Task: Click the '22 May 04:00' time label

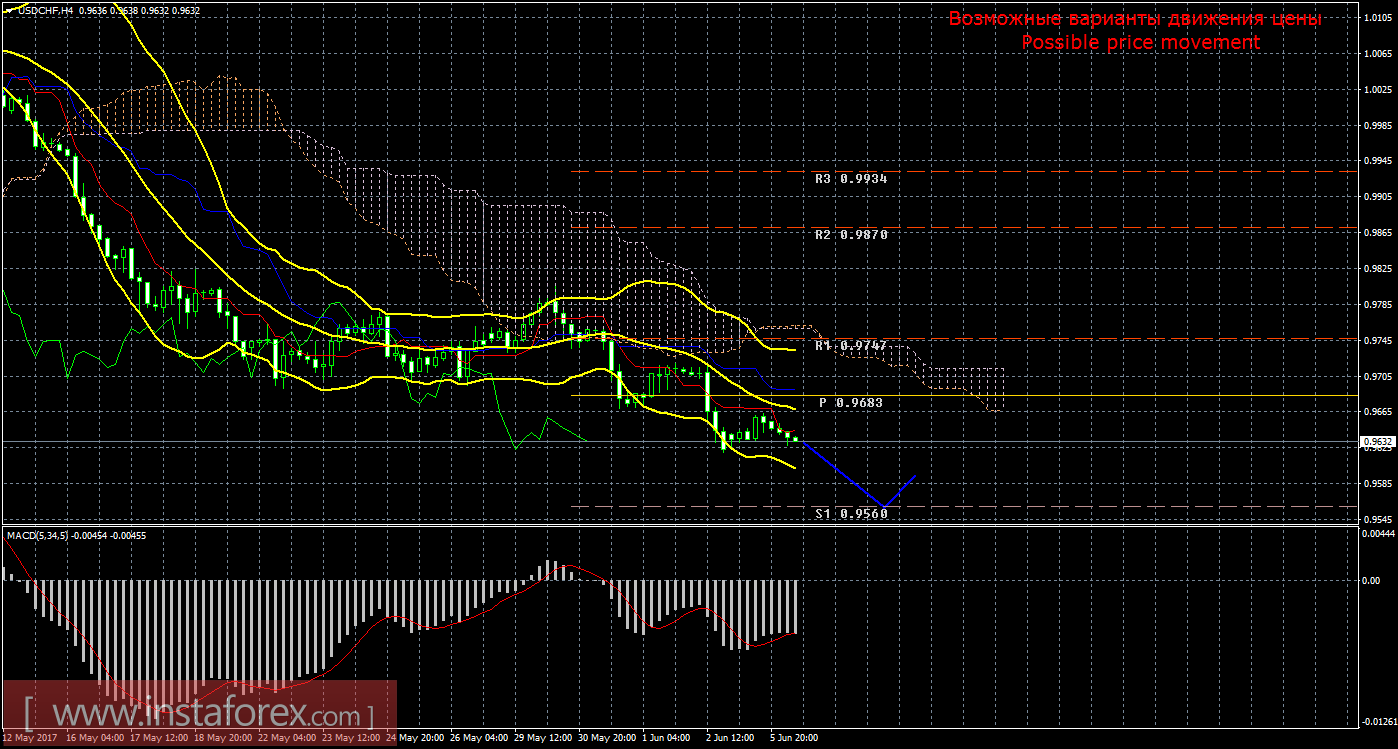Action: tap(287, 738)
